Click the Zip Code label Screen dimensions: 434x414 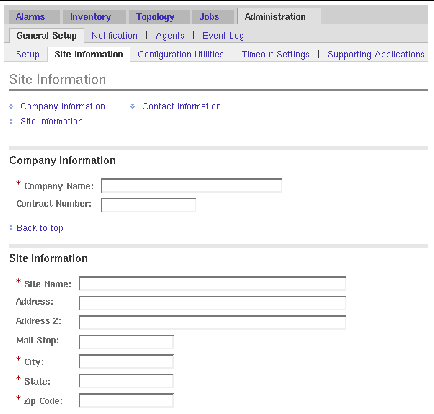point(43,401)
